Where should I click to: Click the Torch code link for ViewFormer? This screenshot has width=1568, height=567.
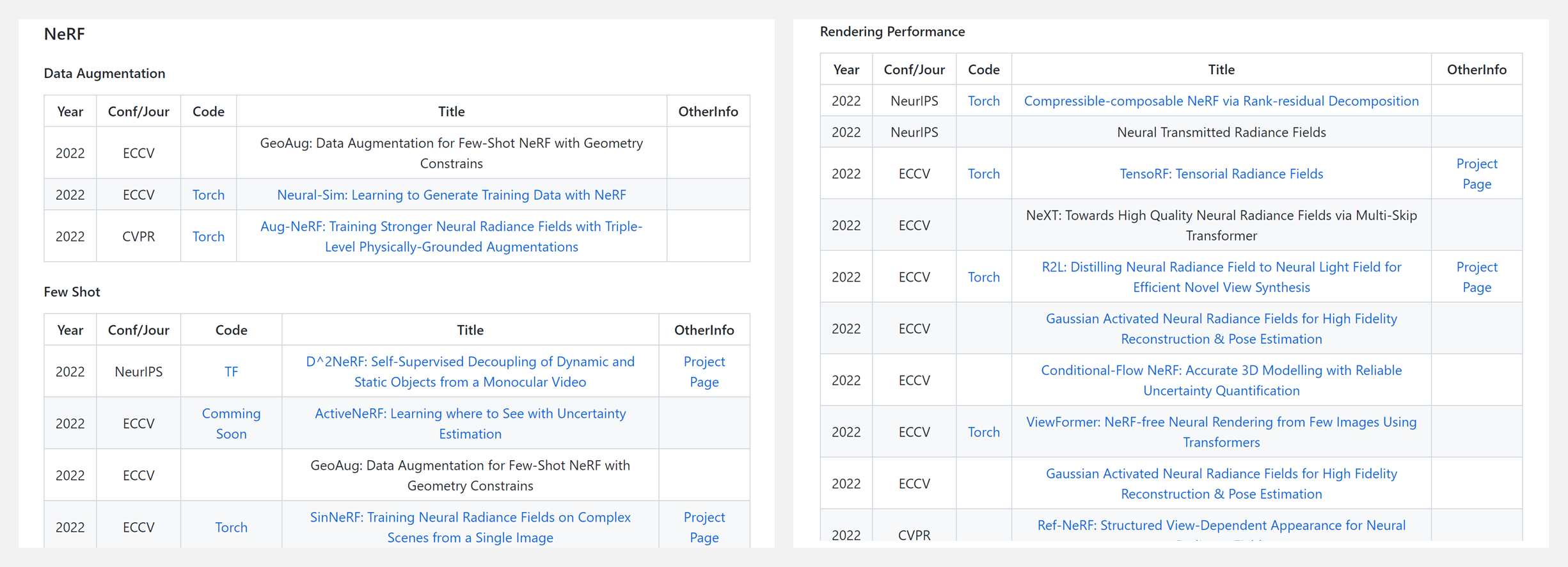[983, 432]
